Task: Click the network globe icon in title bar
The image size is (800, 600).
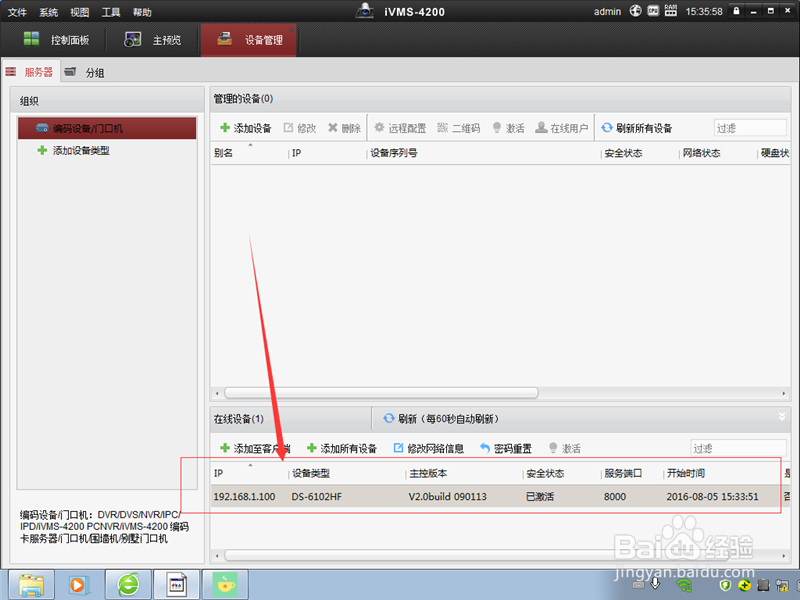Action: click(635, 11)
